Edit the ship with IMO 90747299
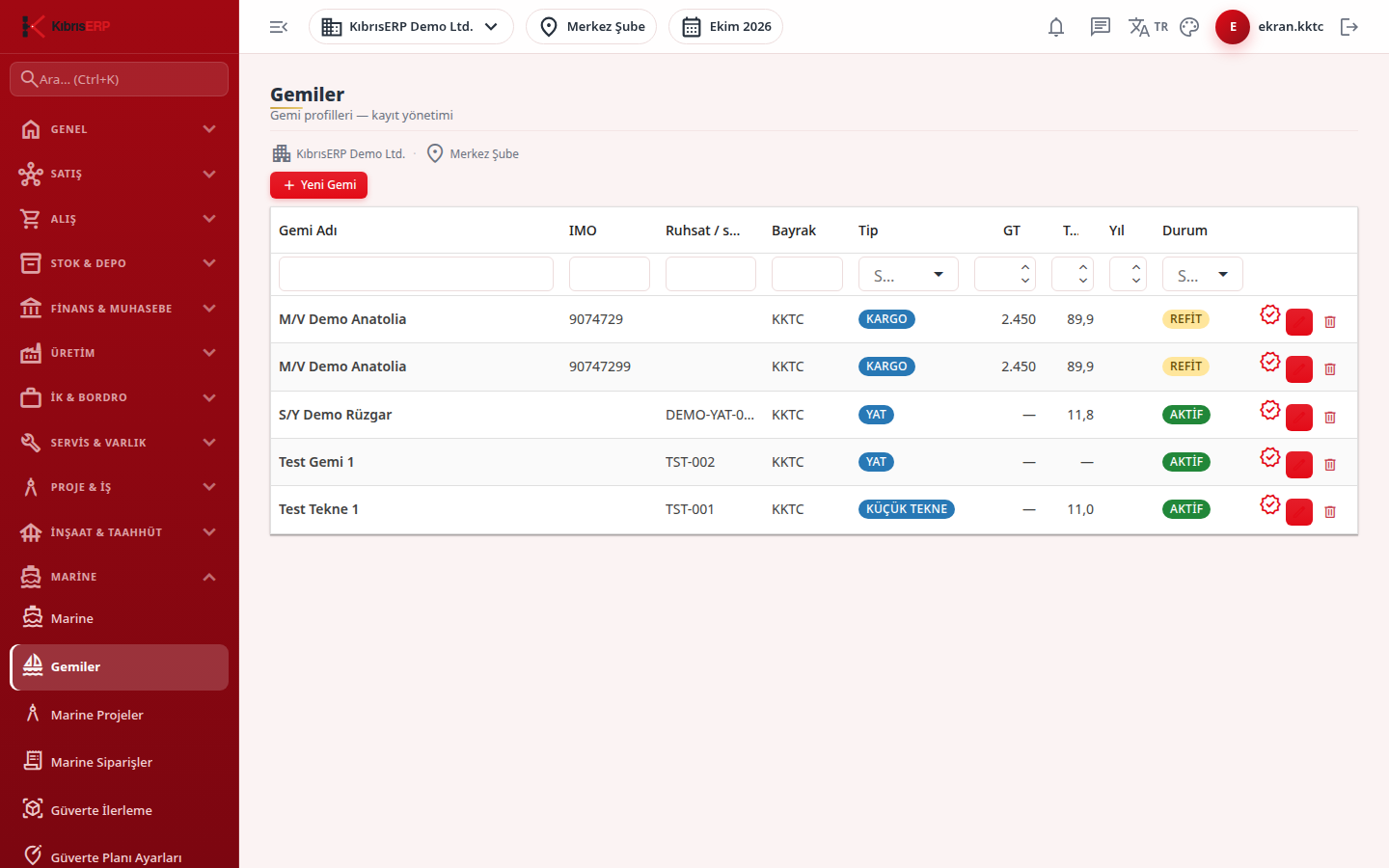Image resolution: width=1389 pixels, height=868 pixels. pos(1299,369)
